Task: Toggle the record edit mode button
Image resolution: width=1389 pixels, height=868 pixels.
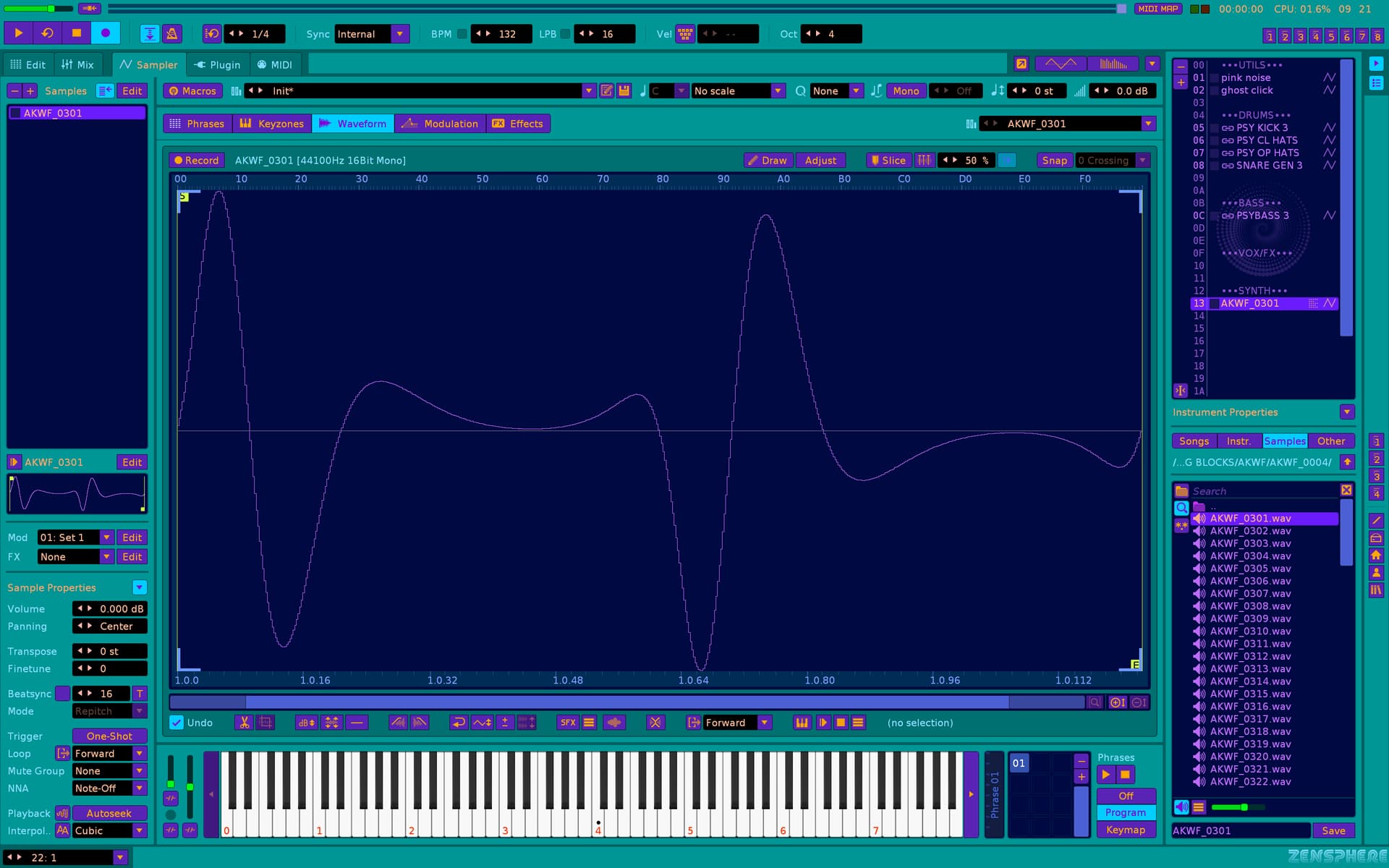Action: [106, 33]
